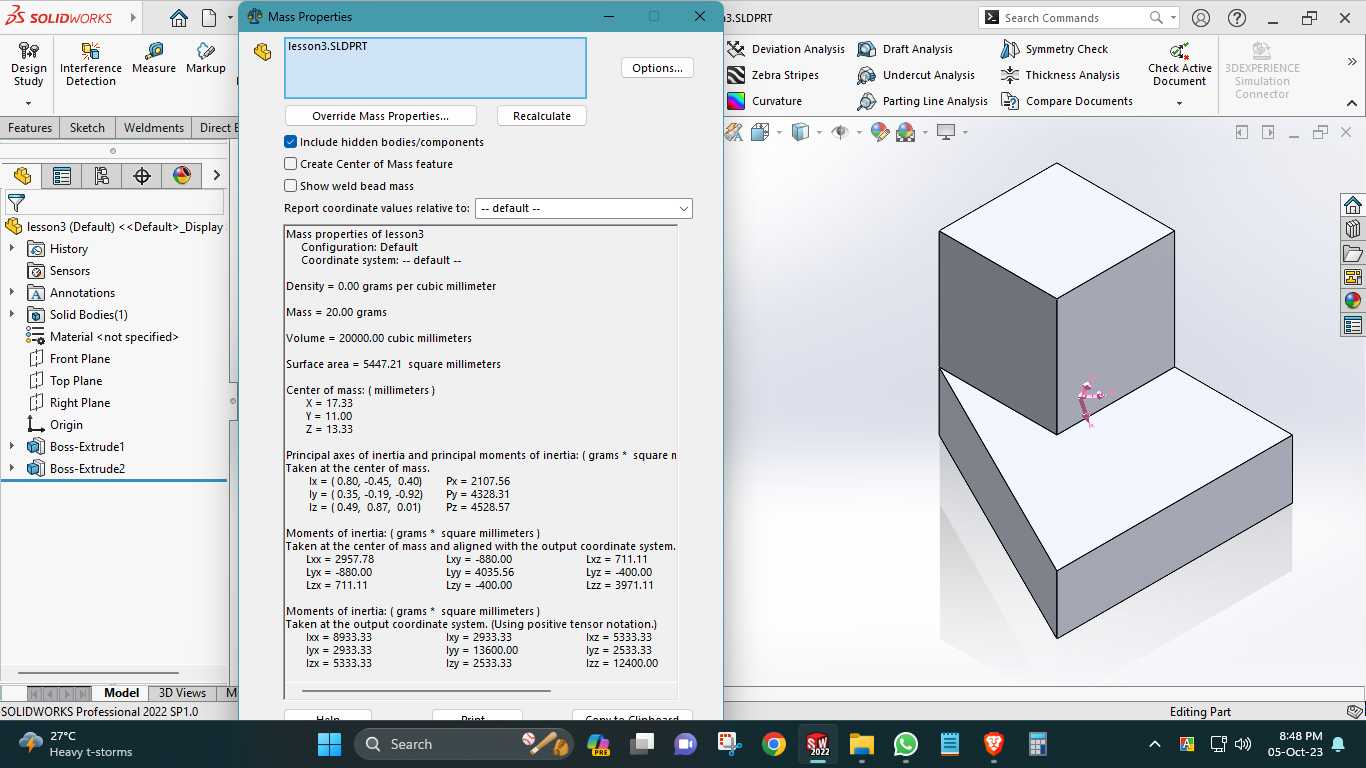This screenshot has width=1366, height=768.
Task: Show Curvature coloring
Action: point(765,101)
